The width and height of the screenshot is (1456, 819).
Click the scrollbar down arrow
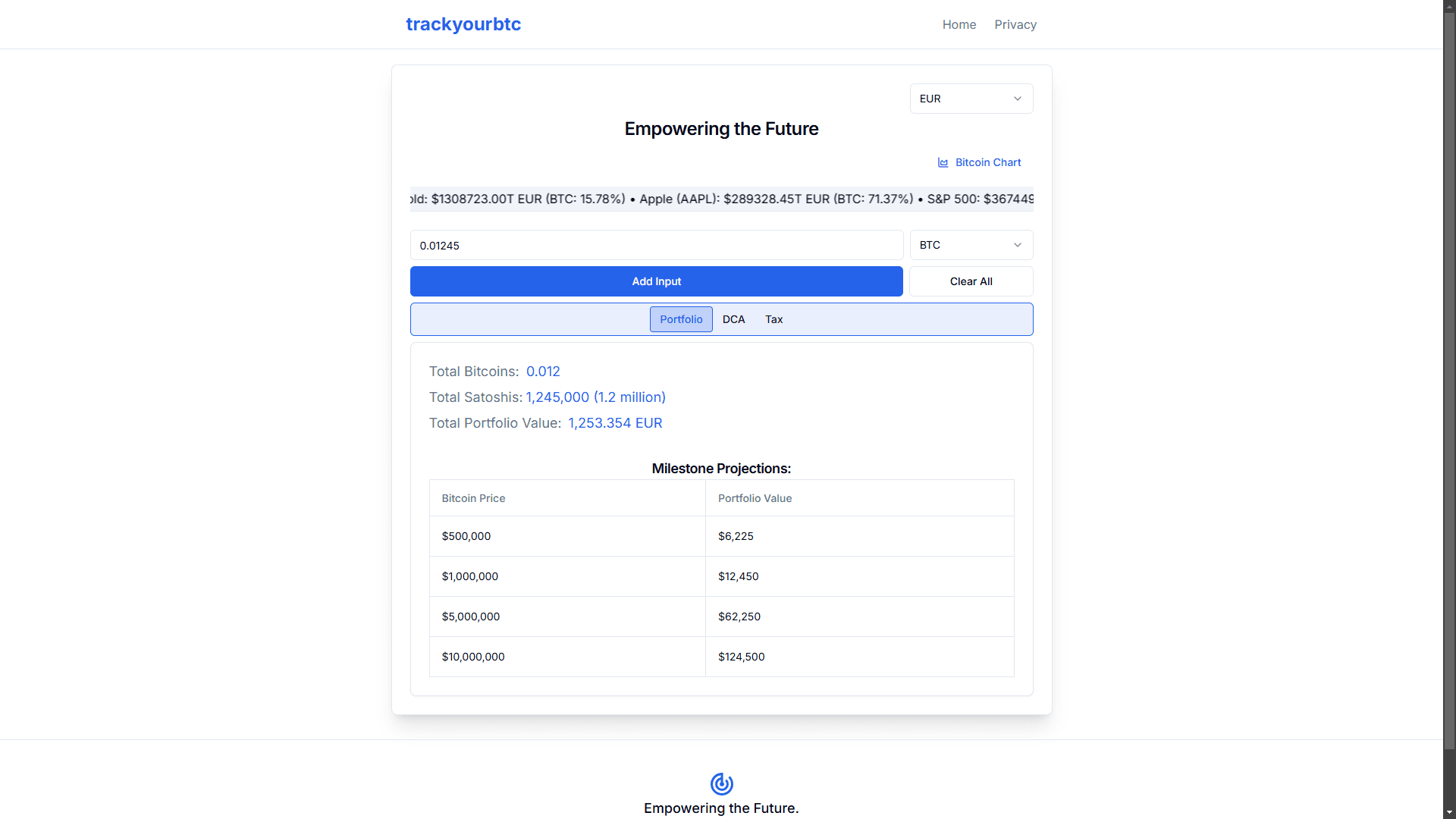[1449, 812]
